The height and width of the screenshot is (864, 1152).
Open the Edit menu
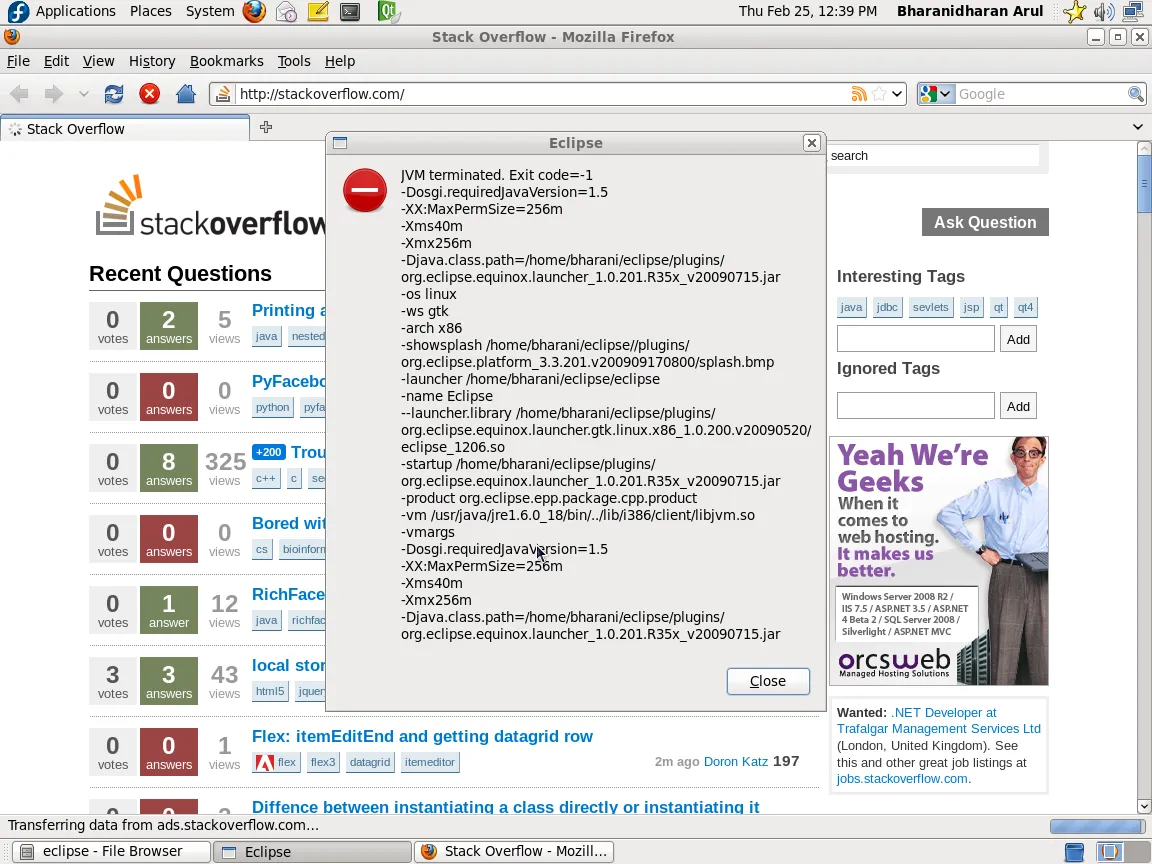(x=56, y=61)
